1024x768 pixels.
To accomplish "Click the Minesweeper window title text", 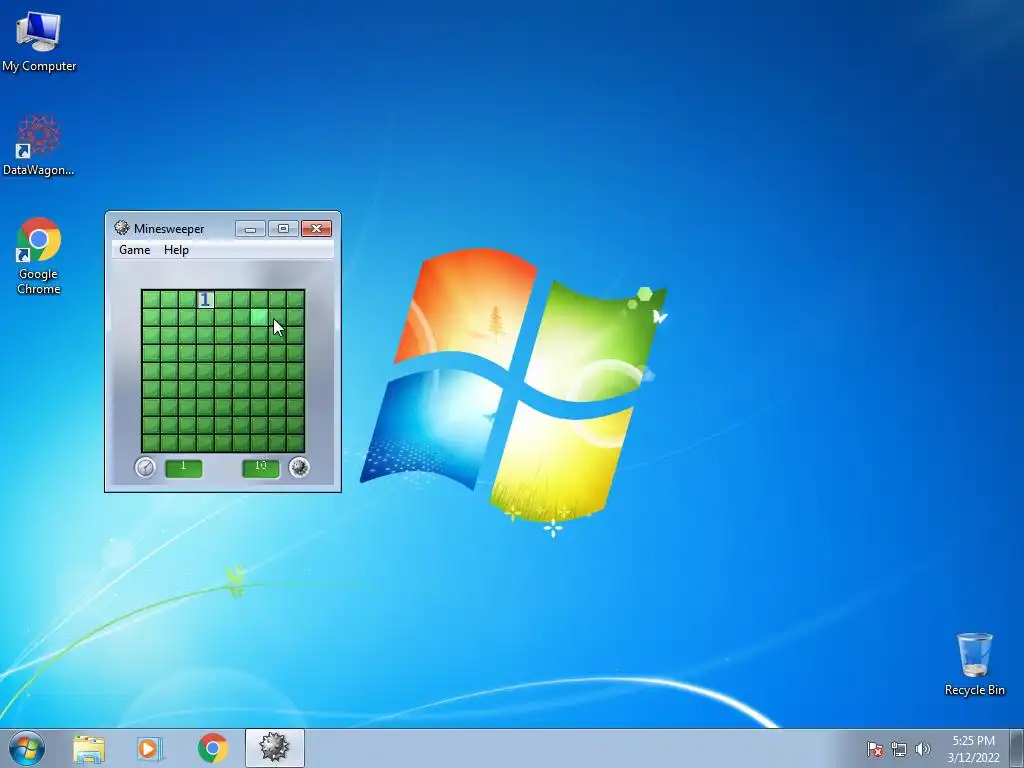I will tap(169, 229).
